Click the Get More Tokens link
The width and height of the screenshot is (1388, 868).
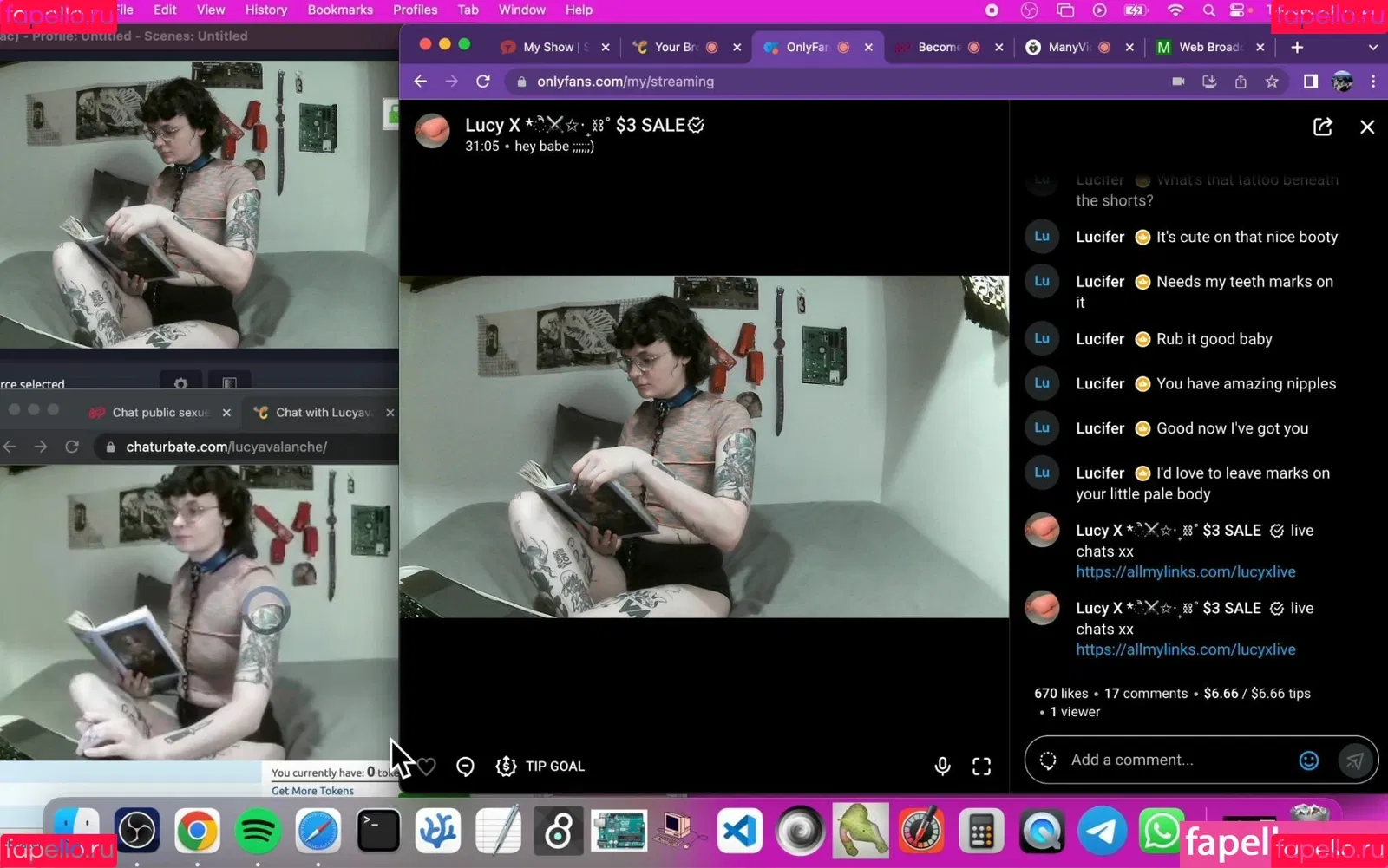pos(312,790)
